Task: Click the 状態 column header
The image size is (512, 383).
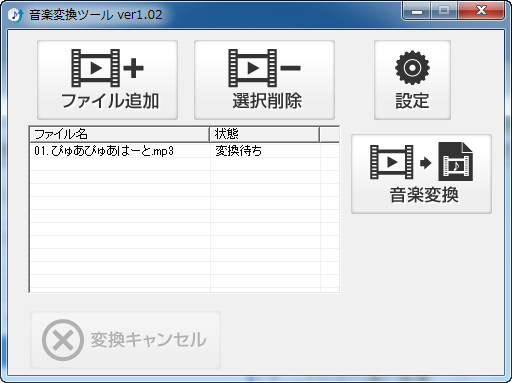Action: pos(265,134)
